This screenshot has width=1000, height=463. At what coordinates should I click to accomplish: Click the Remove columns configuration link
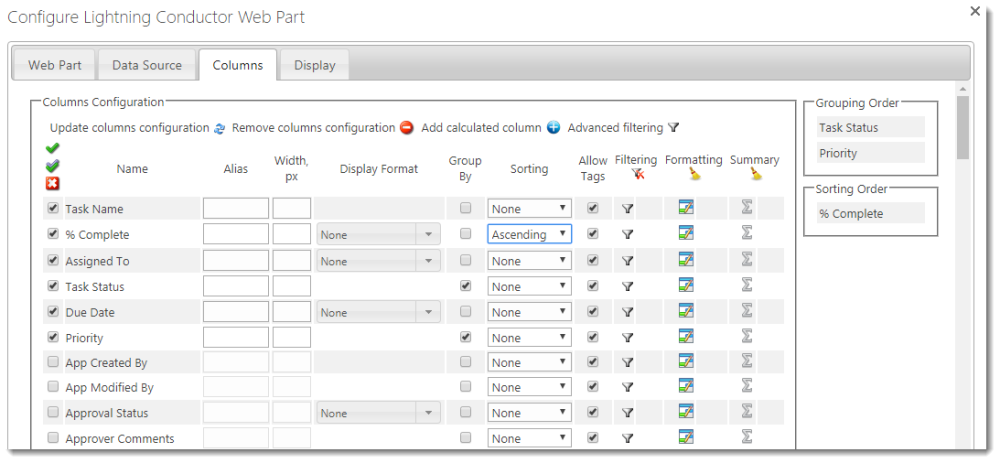313,128
